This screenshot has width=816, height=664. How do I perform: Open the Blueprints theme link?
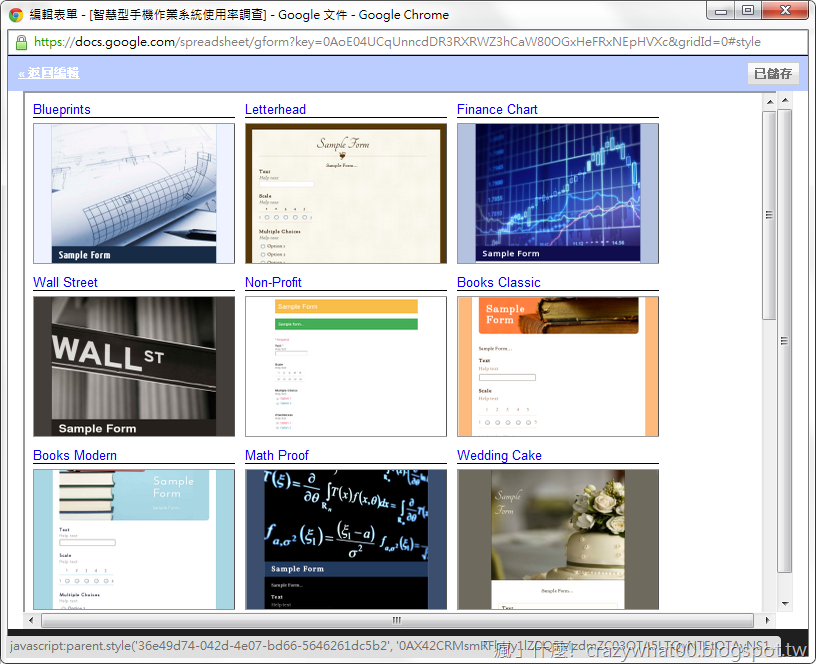point(61,109)
